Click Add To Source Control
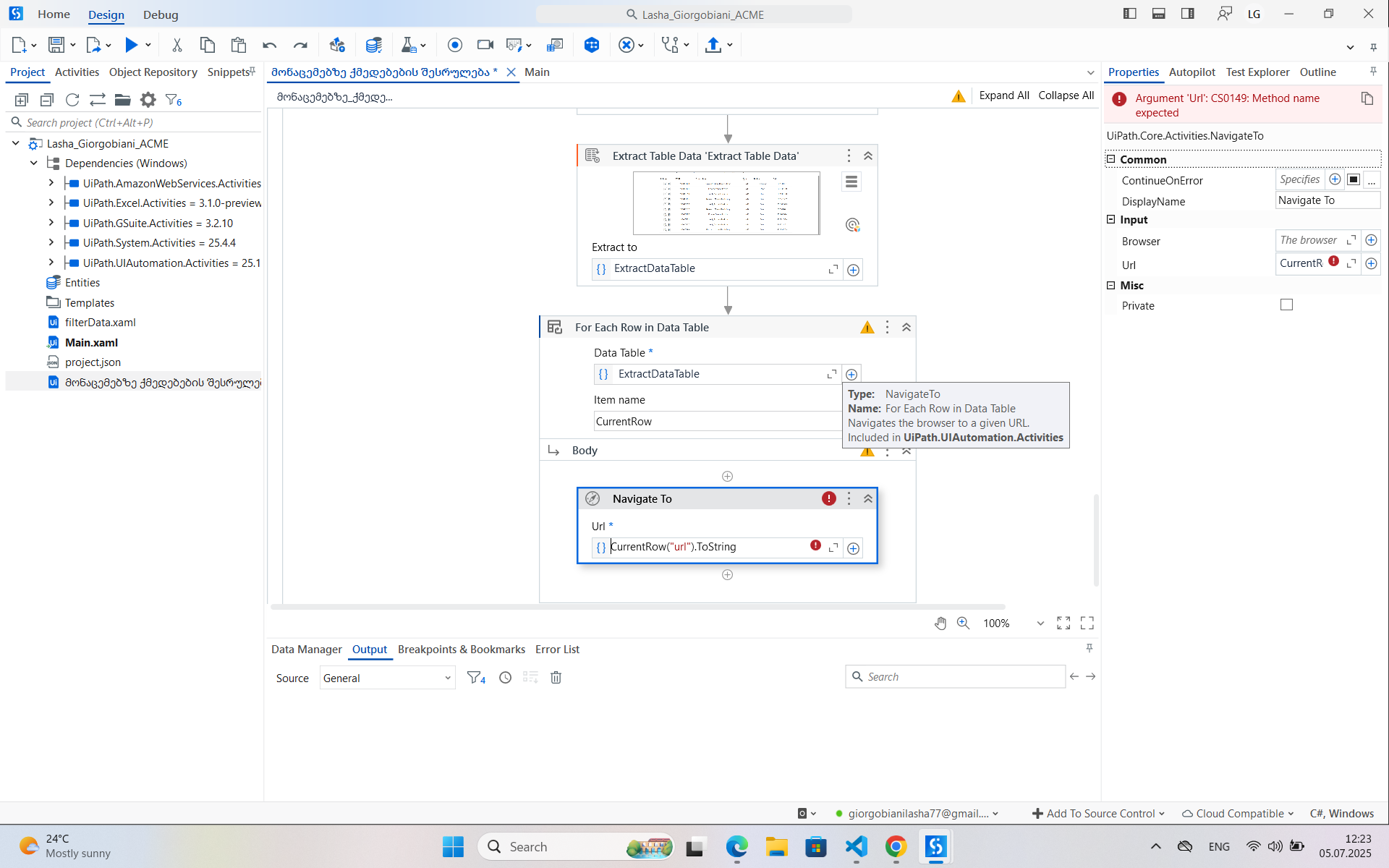Image resolution: width=1389 pixels, height=868 pixels. tap(1098, 814)
